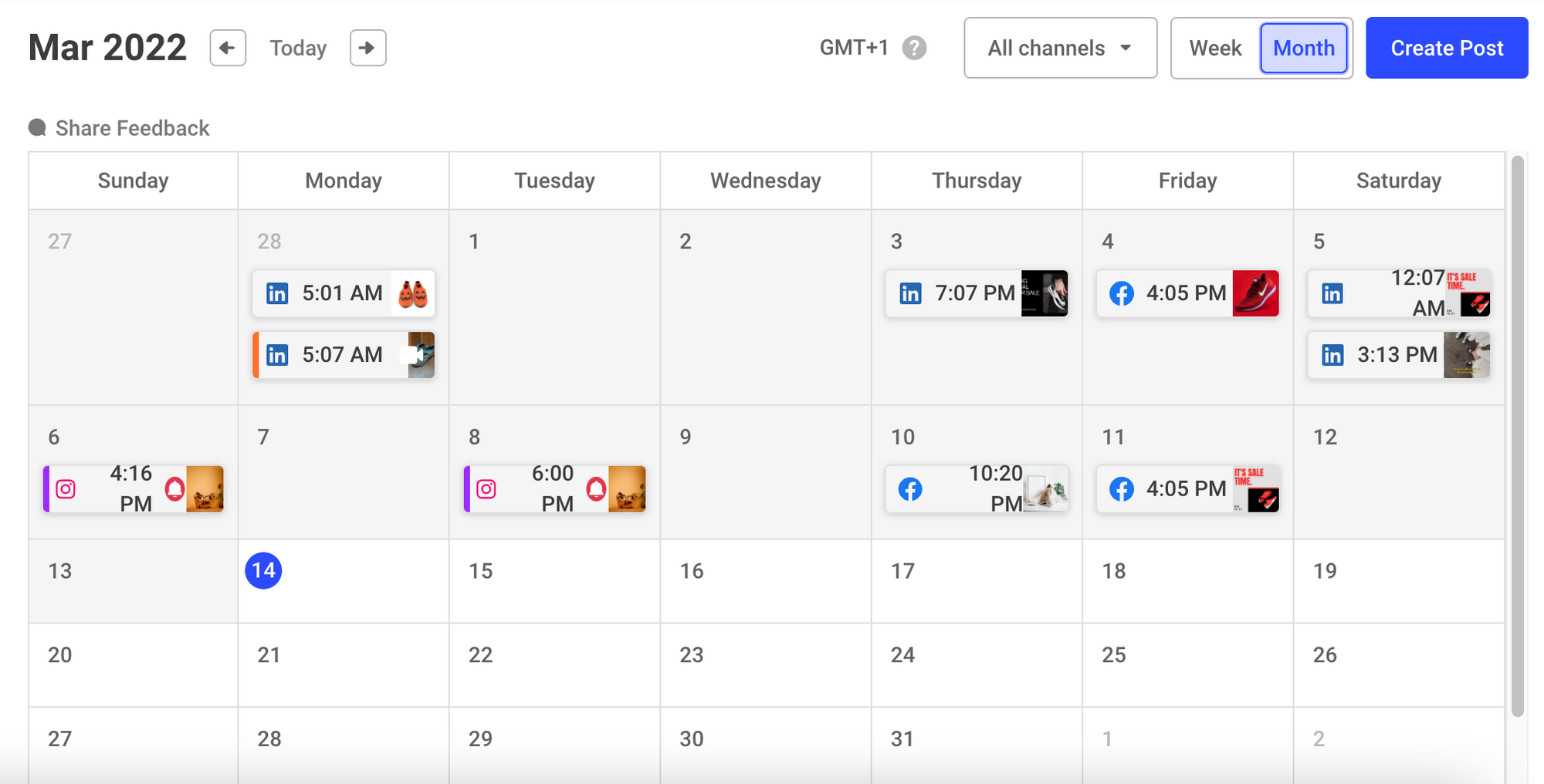Click the LinkedIn icon on the 7:07 PM post
This screenshot has height=784, width=1544.
910,293
